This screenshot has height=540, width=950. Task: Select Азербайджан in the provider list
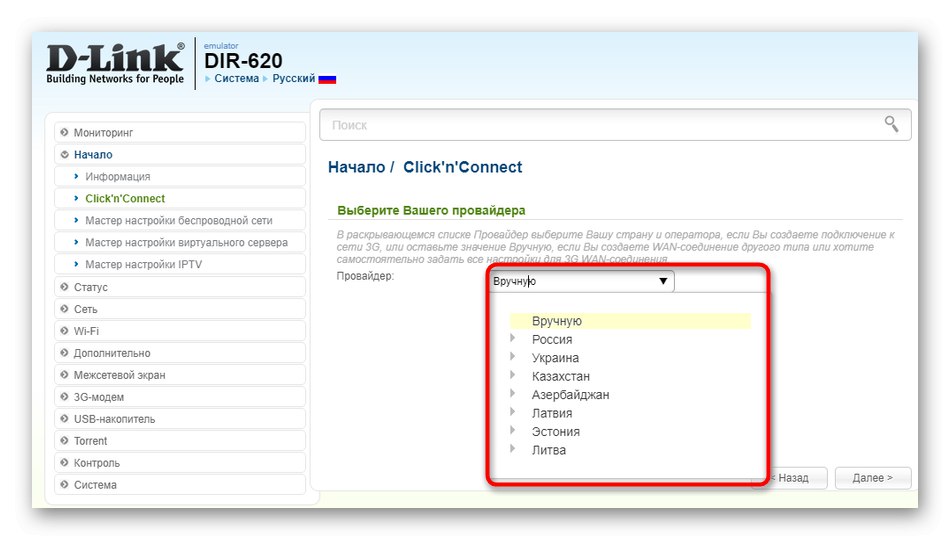[570, 395]
